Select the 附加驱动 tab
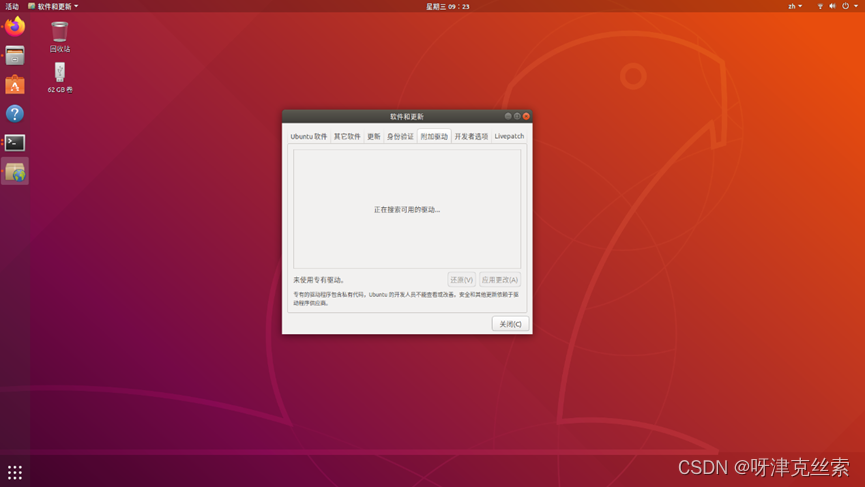The height and width of the screenshot is (487, 865). click(x=434, y=136)
